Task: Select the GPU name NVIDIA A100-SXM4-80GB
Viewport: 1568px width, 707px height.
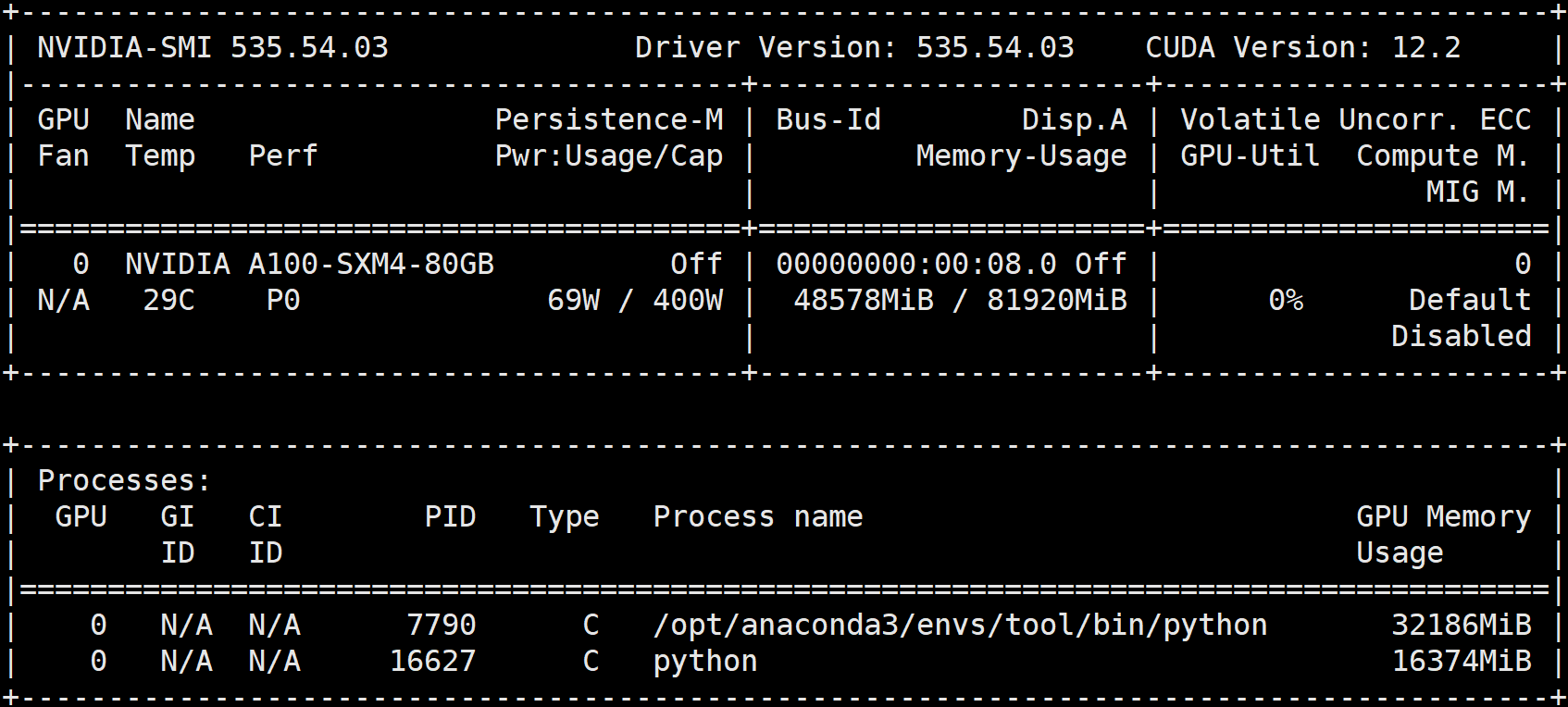Action: [310, 264]
